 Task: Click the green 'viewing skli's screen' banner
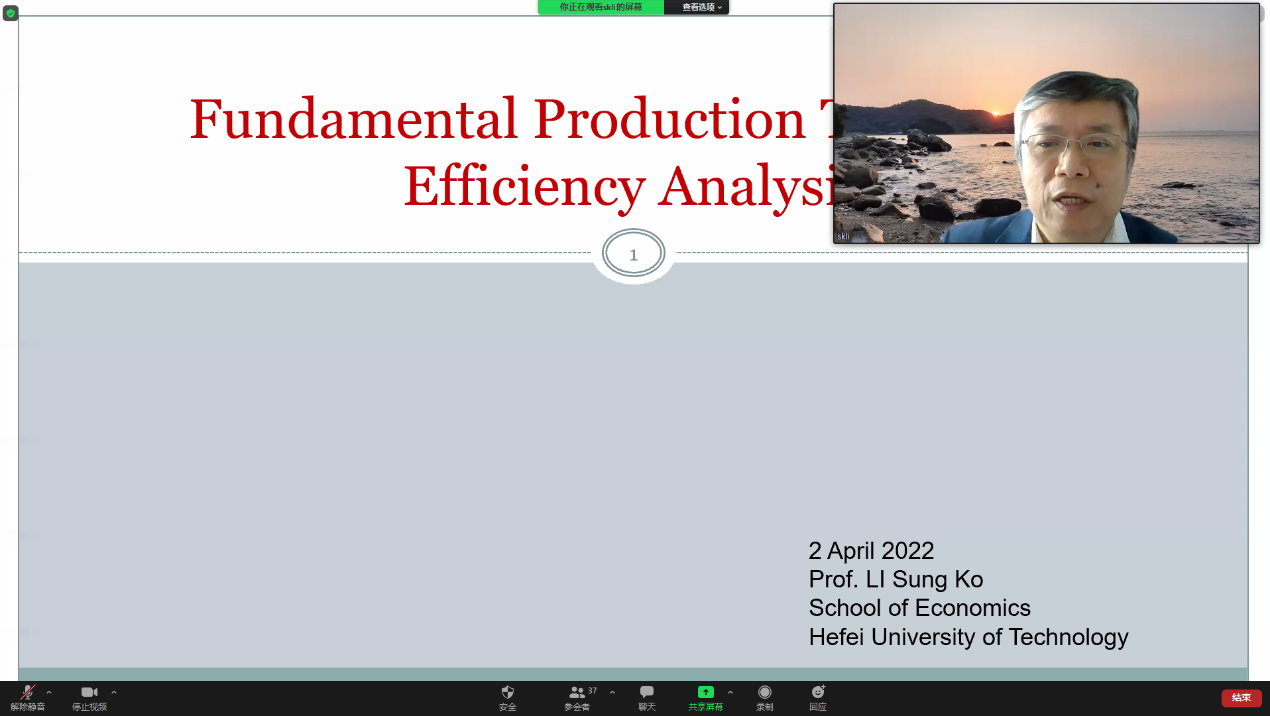(600, 7)
